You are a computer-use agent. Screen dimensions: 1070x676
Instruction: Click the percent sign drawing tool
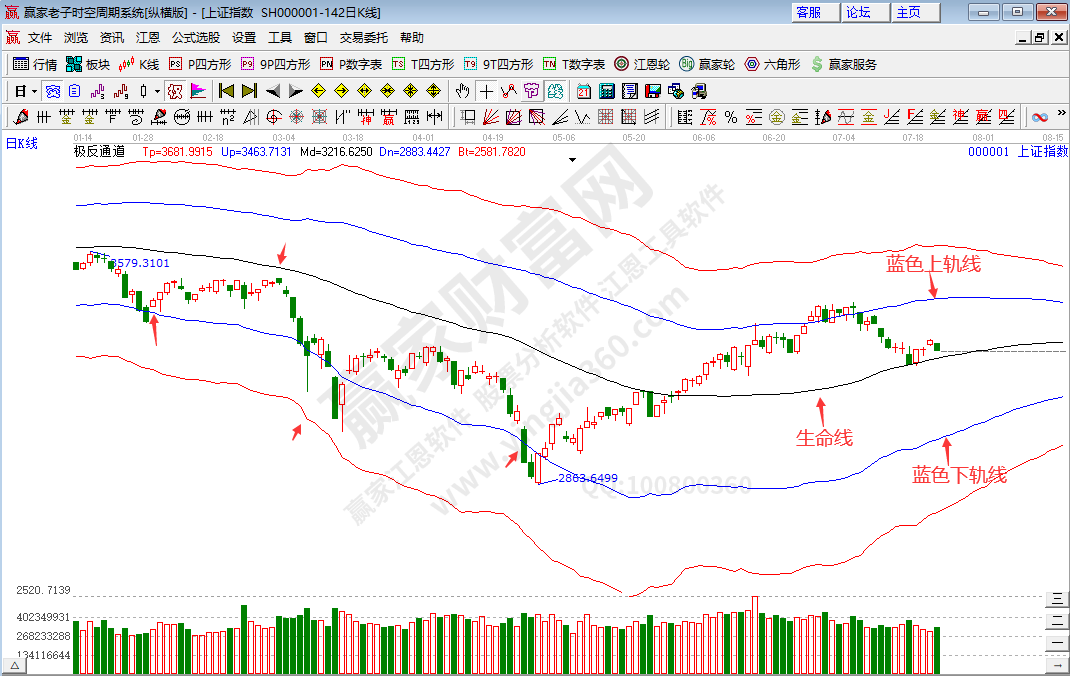(x=731, y=117)
